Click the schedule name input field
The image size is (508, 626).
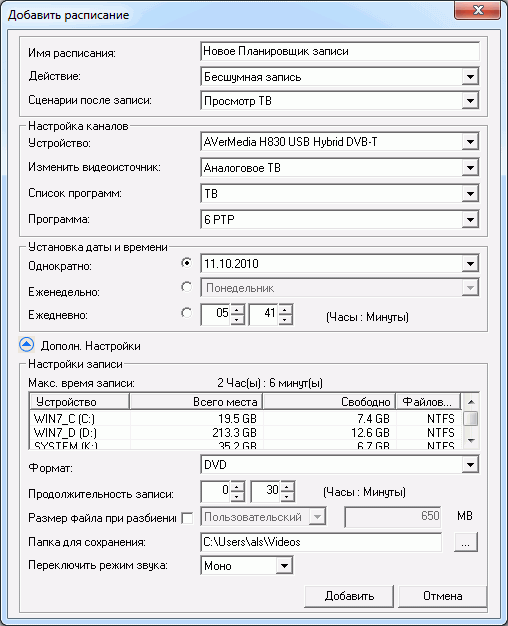(x=340, y=52)
